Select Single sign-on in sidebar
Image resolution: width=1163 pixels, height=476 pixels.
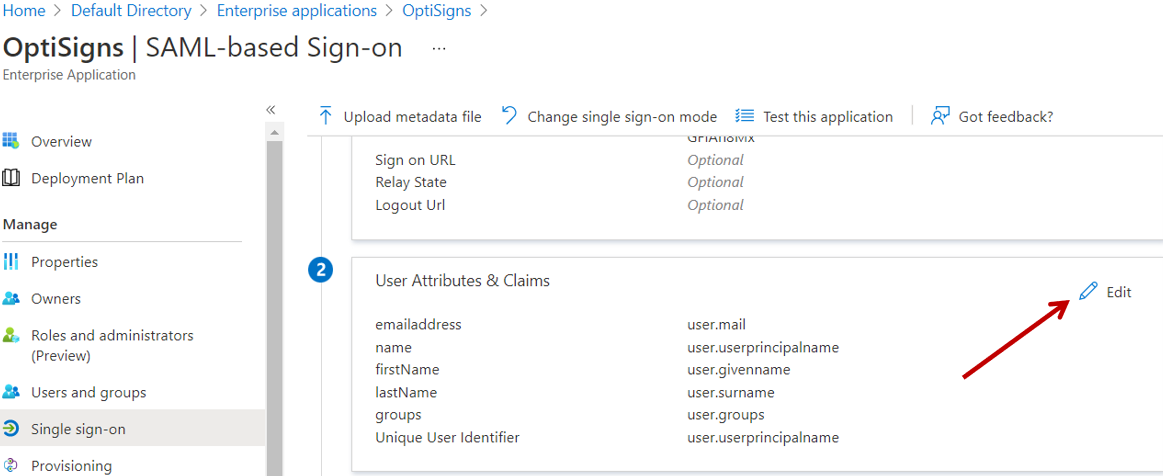pyautogui.click(x=79, y=429)
